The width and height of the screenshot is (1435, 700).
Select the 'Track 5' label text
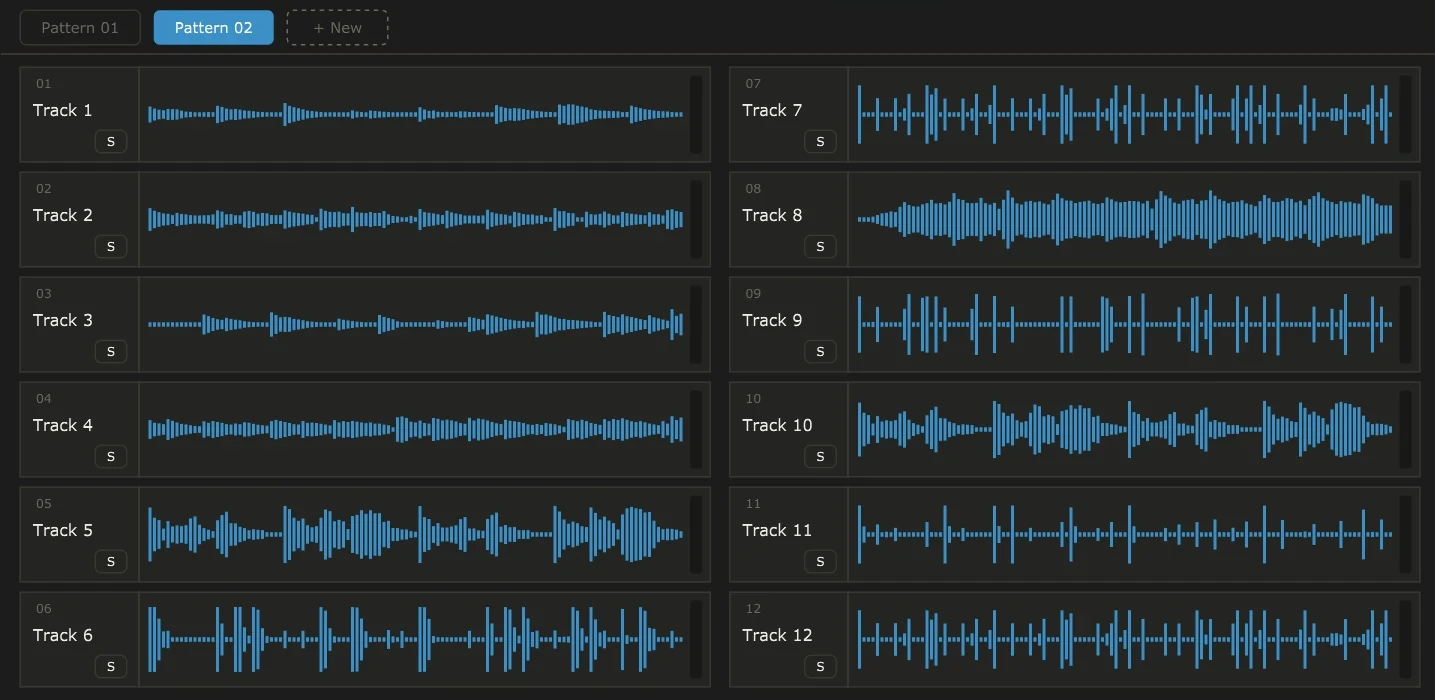point(62,530)
